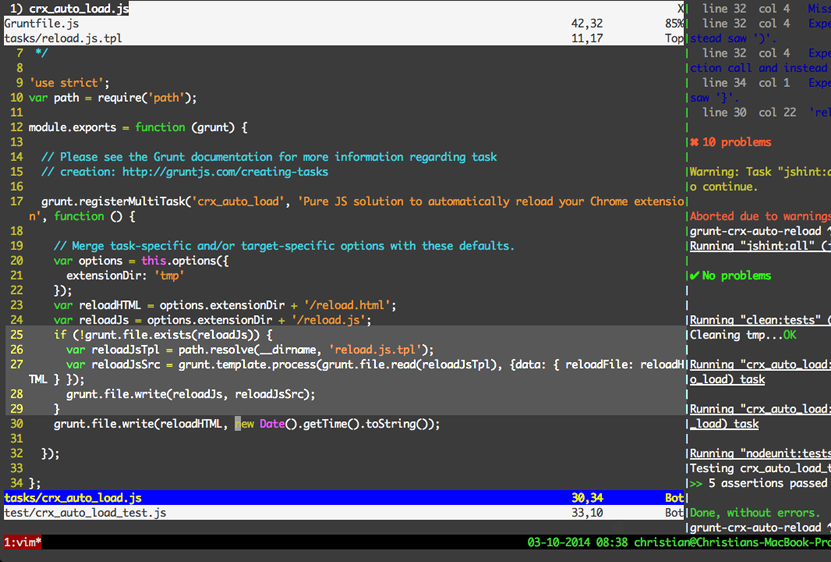Click the X tab close marker
The image size is (831, 562).
tap(680, 8)
